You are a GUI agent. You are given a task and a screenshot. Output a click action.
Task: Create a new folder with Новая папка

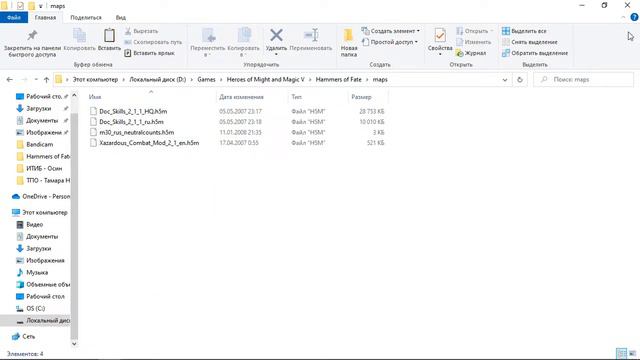(349, 42)
